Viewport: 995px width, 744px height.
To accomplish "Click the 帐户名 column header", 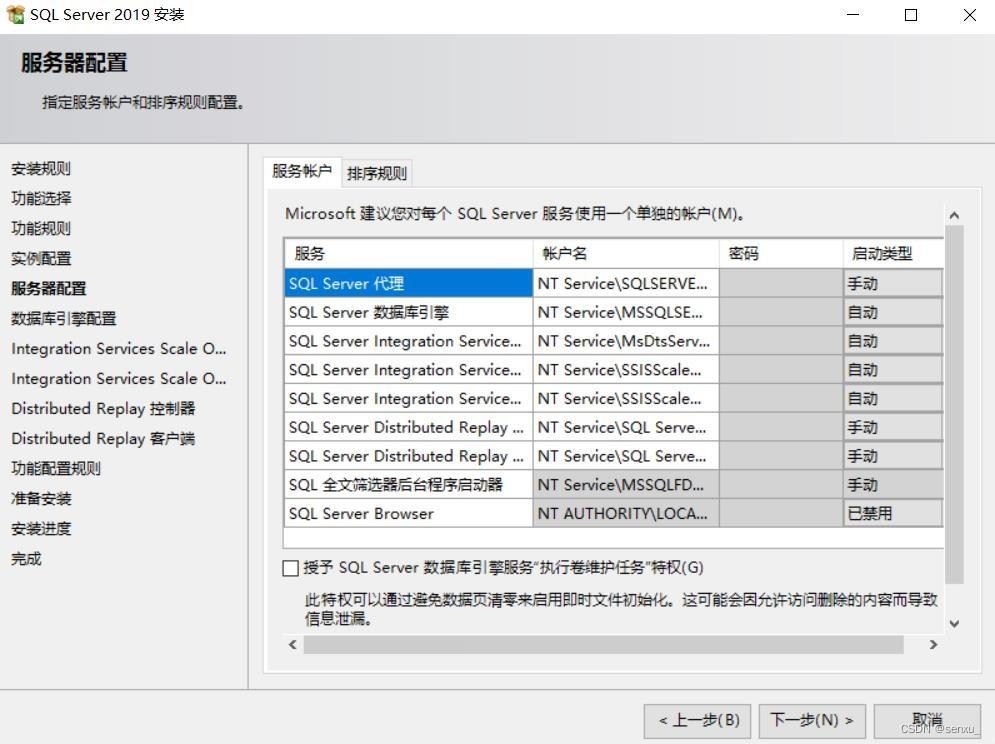I will (626, 254).
